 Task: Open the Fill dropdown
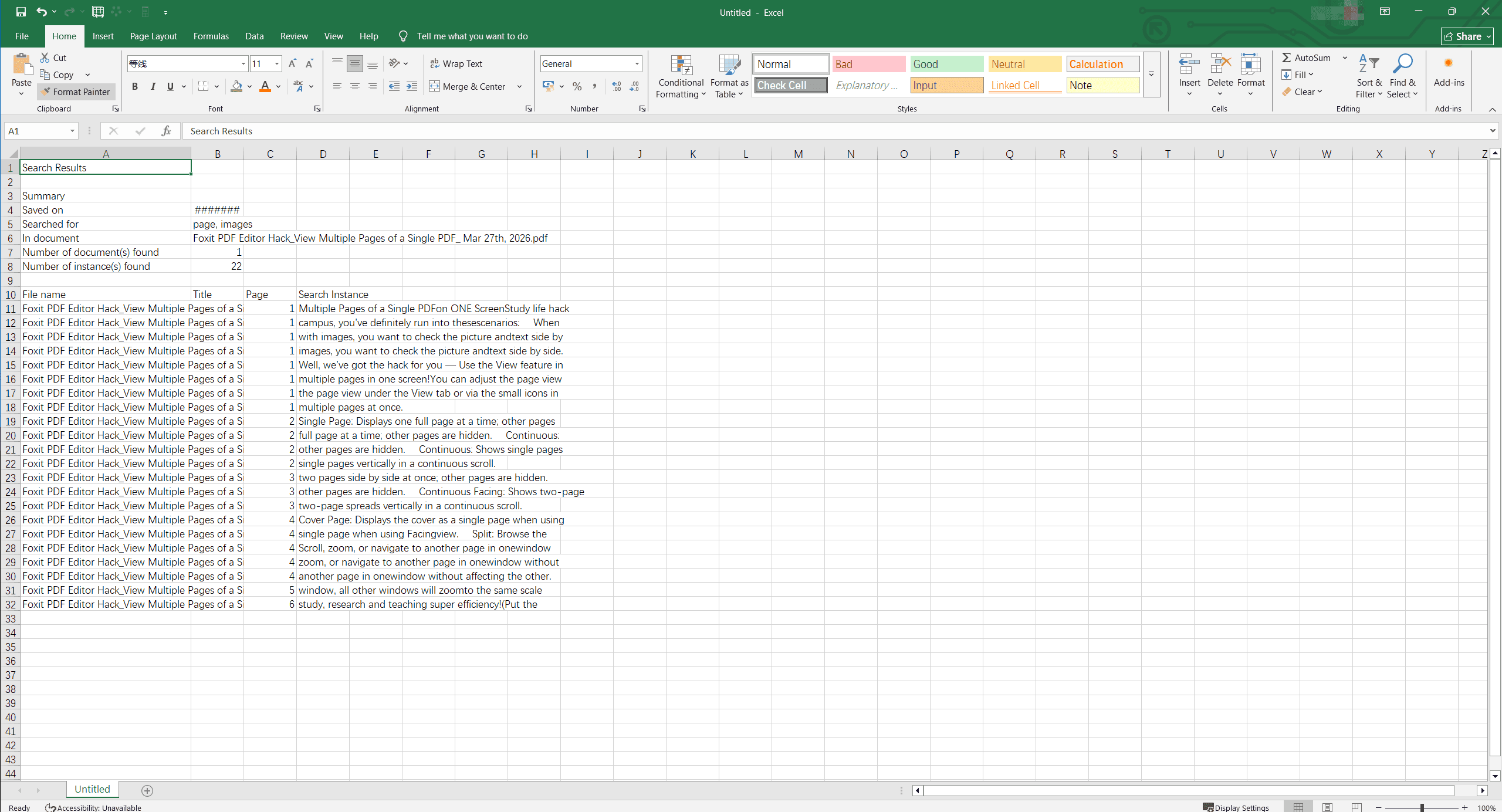[x=1298, y=75]
